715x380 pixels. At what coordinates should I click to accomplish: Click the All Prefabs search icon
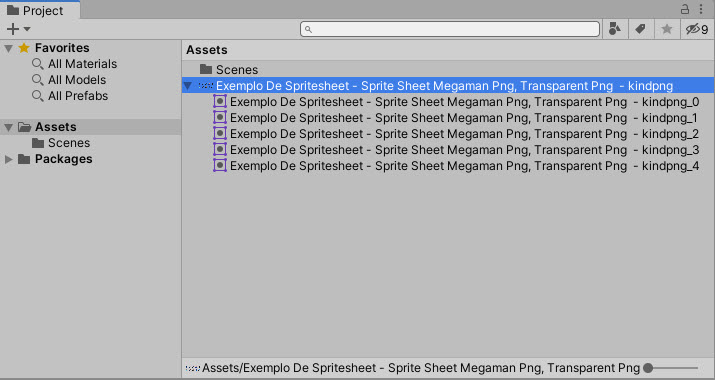38,96
